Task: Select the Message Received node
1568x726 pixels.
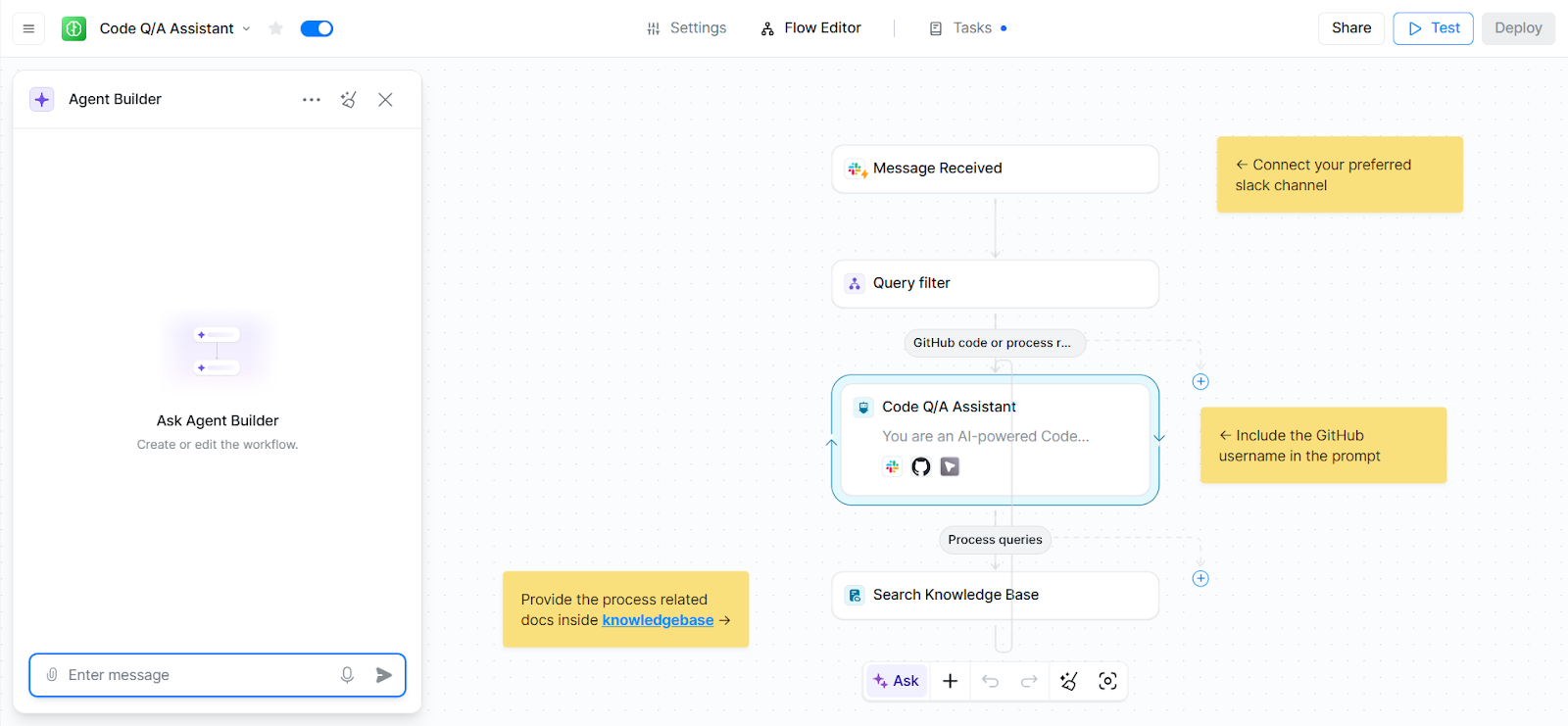Action: coord(995,169)
